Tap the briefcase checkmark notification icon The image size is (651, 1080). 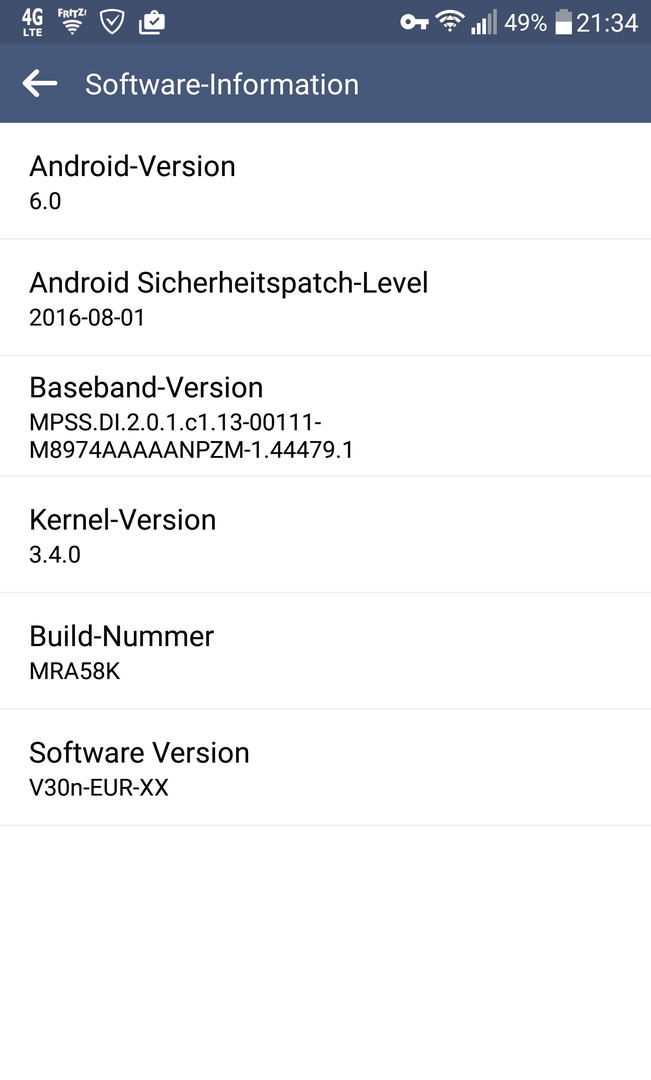point(151,22)
